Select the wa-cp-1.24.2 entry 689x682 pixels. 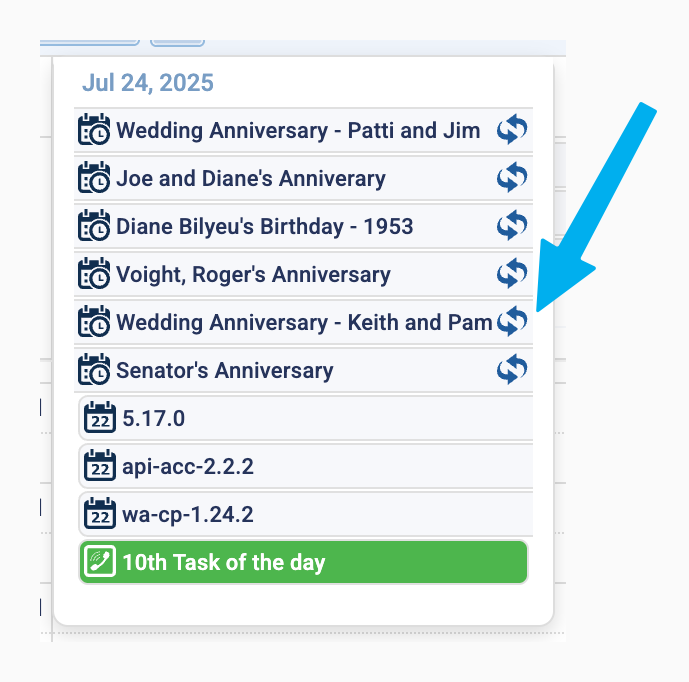[188, 515]
